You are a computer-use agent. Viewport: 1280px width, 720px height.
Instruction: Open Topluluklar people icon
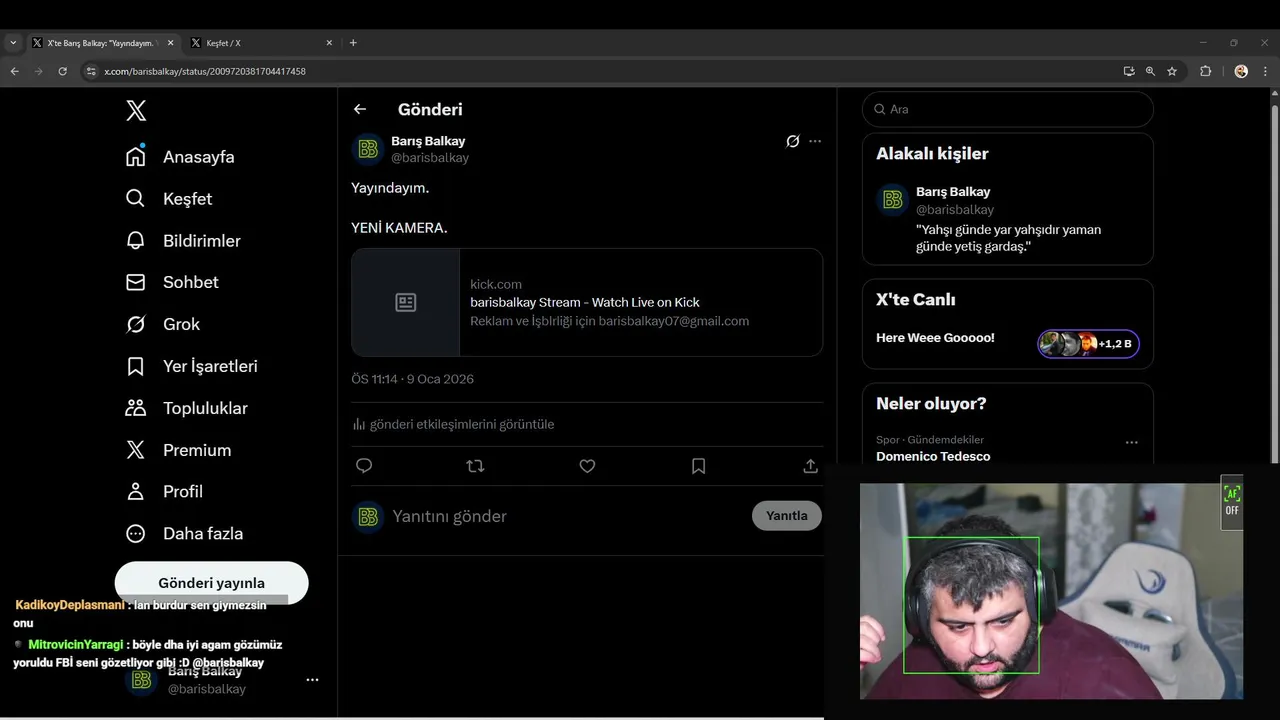click(136, 408)
